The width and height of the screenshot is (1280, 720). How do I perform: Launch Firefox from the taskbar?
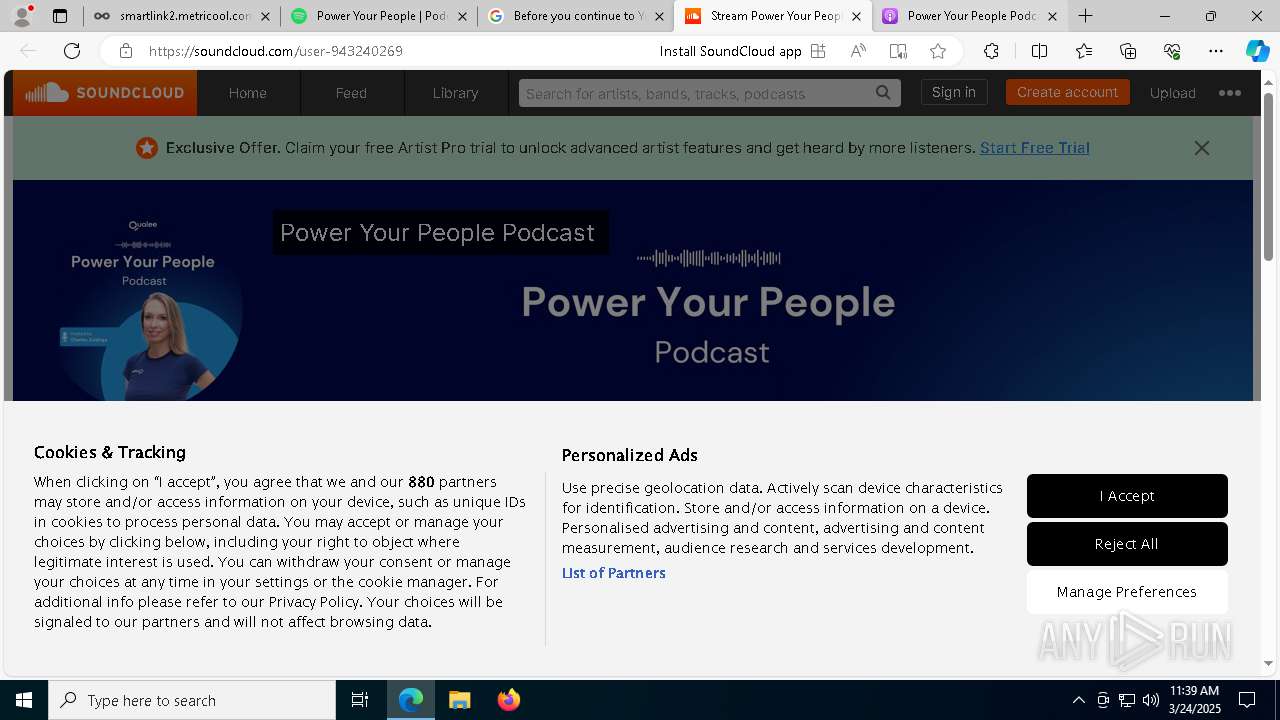[509, 700]
